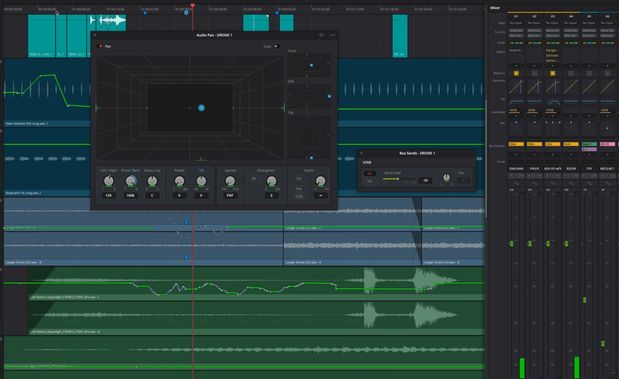This screenshot has width=619, height=379.
Task: Select the teal clip at far right of top track
Action: click(400, 36)
